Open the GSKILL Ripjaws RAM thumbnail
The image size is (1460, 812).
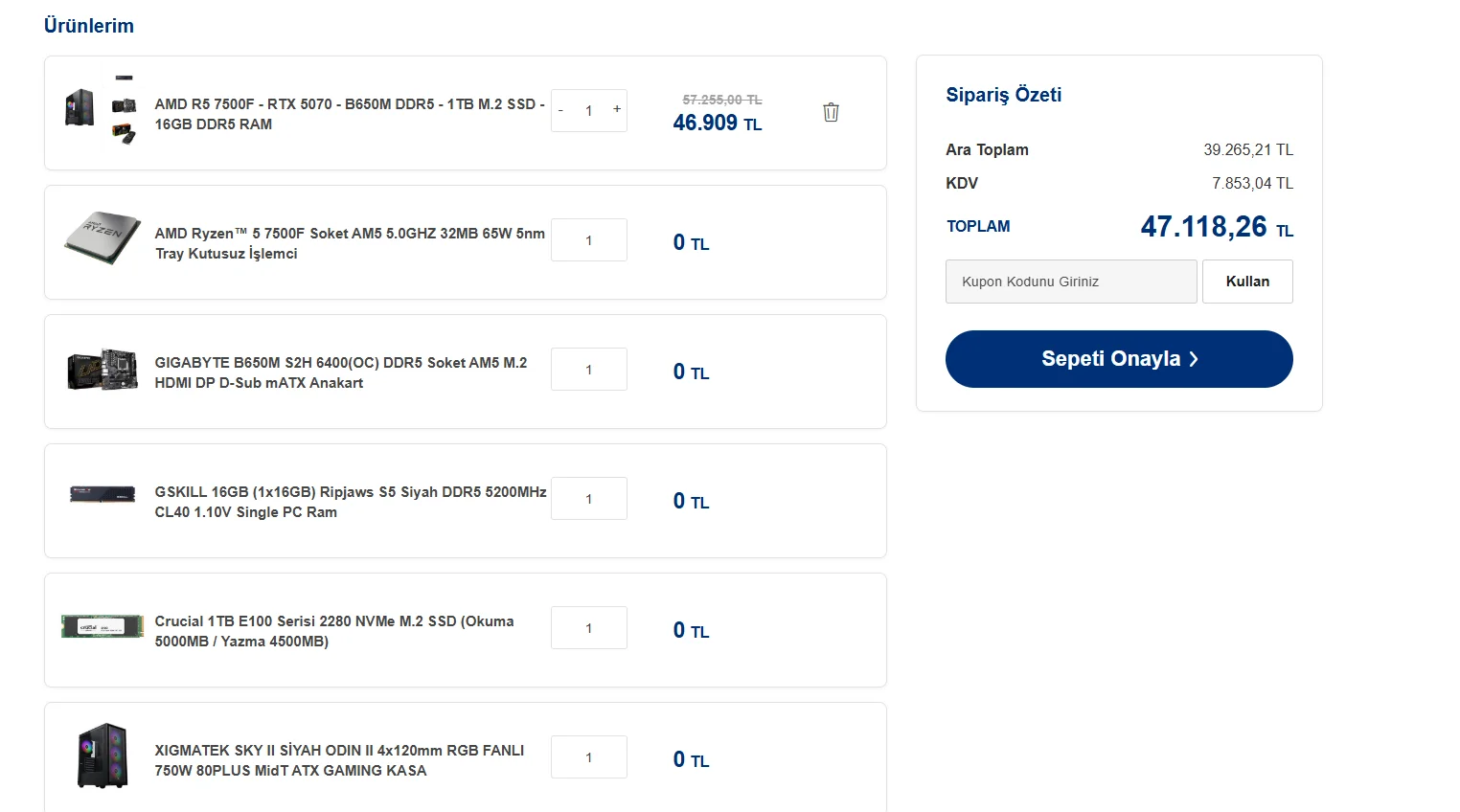(102, 494)
